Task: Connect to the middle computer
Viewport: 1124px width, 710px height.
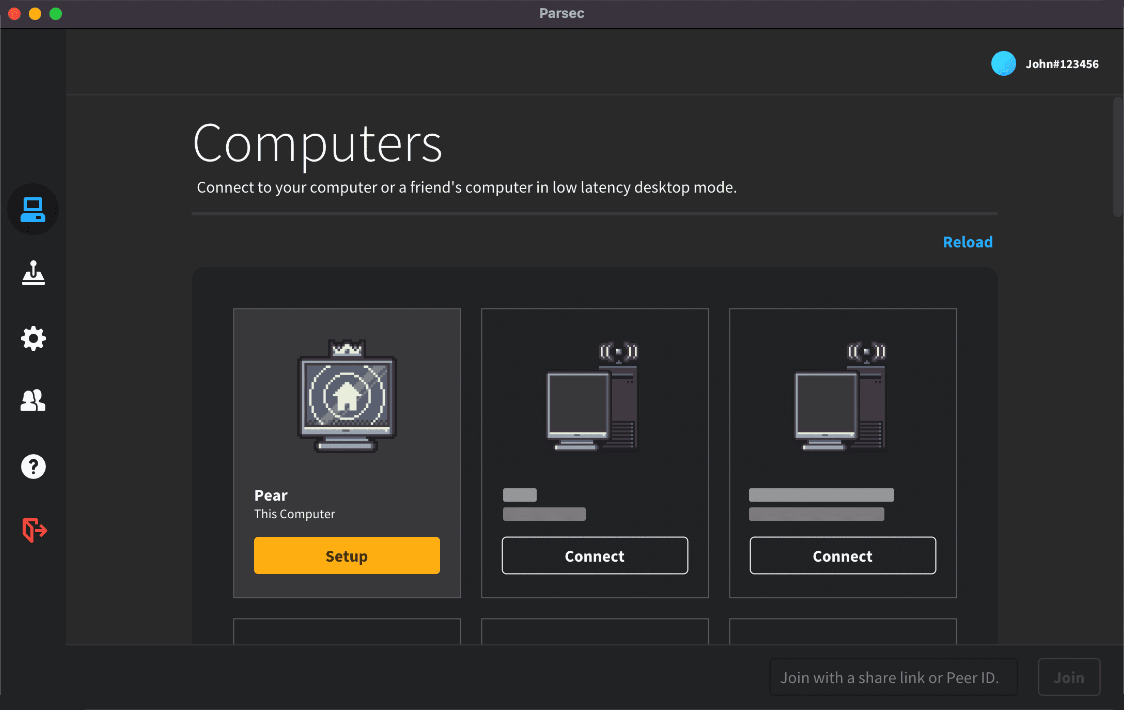Action: (594, 556)
